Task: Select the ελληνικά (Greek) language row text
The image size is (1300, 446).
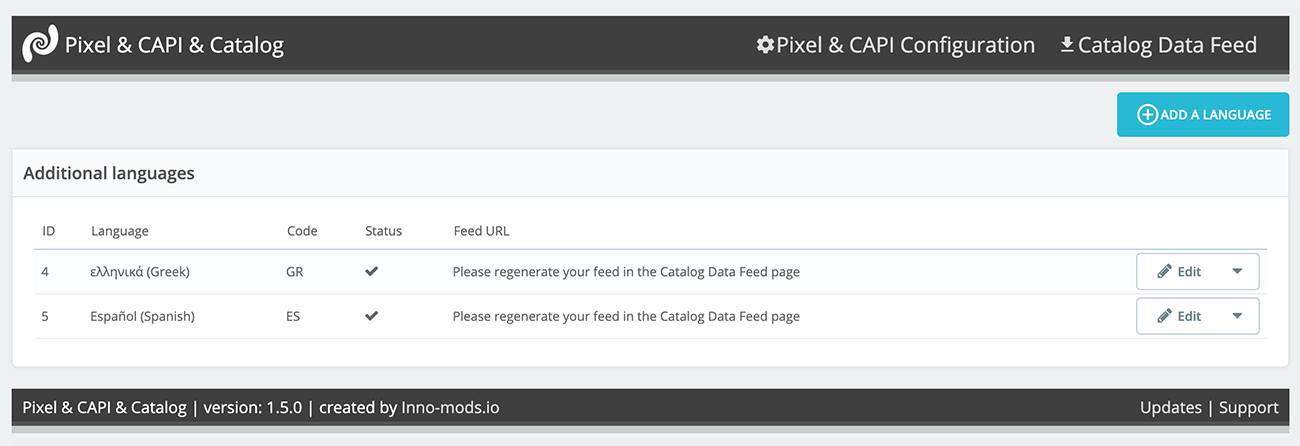Action: [x=140, y=271]
